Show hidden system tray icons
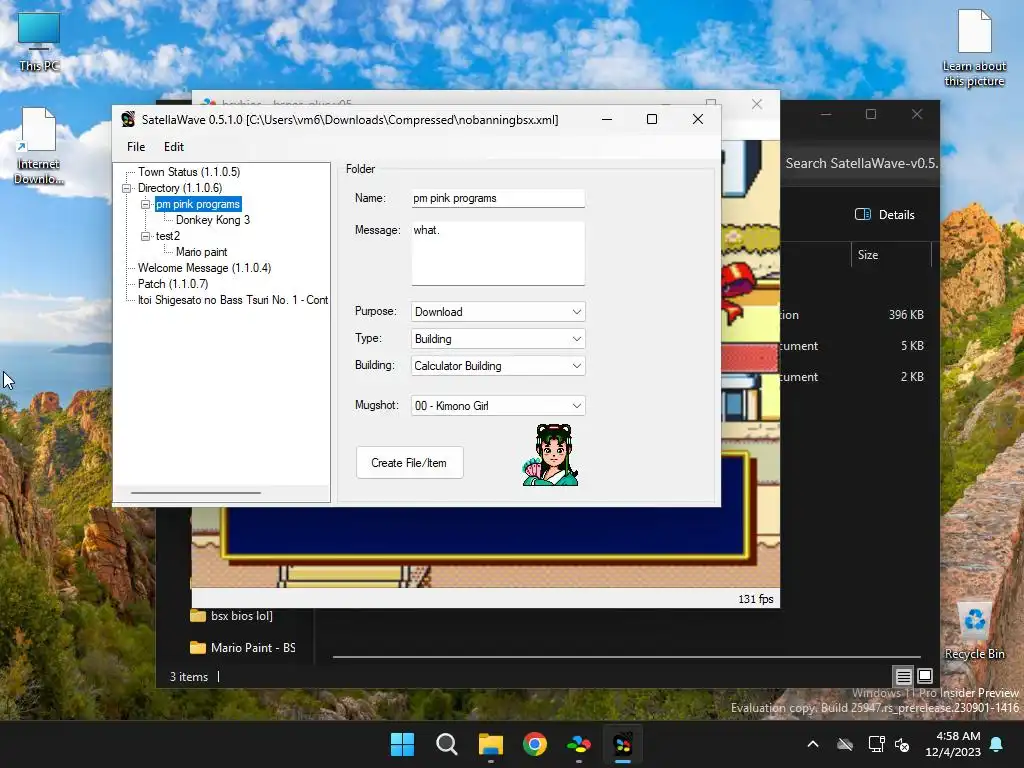Viewport: 1024px width, 768px height. [813, 744]
